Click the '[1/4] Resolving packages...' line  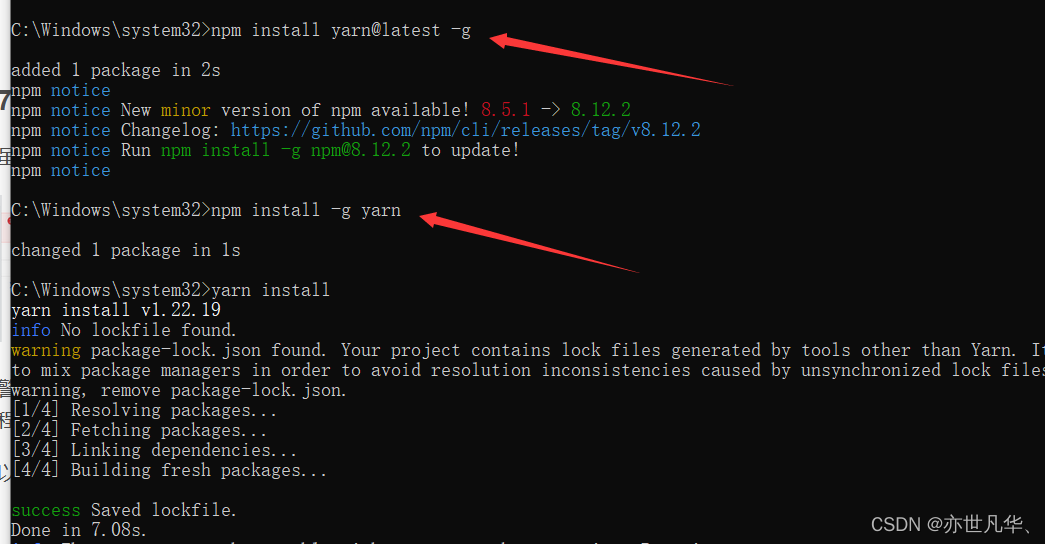pyautogui.click(x=143, y=410)
